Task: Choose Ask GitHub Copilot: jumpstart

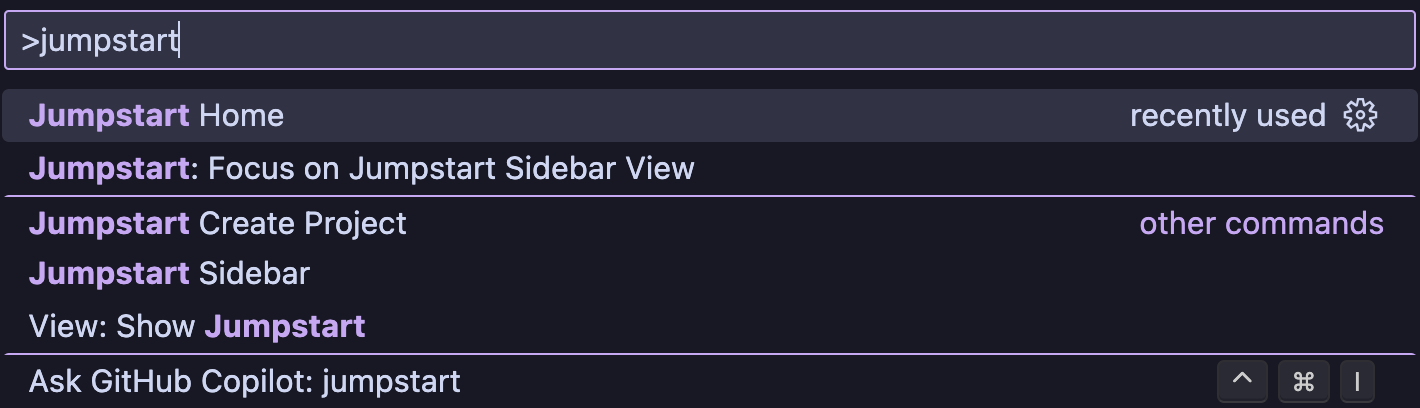Action: tap(245, 381)
